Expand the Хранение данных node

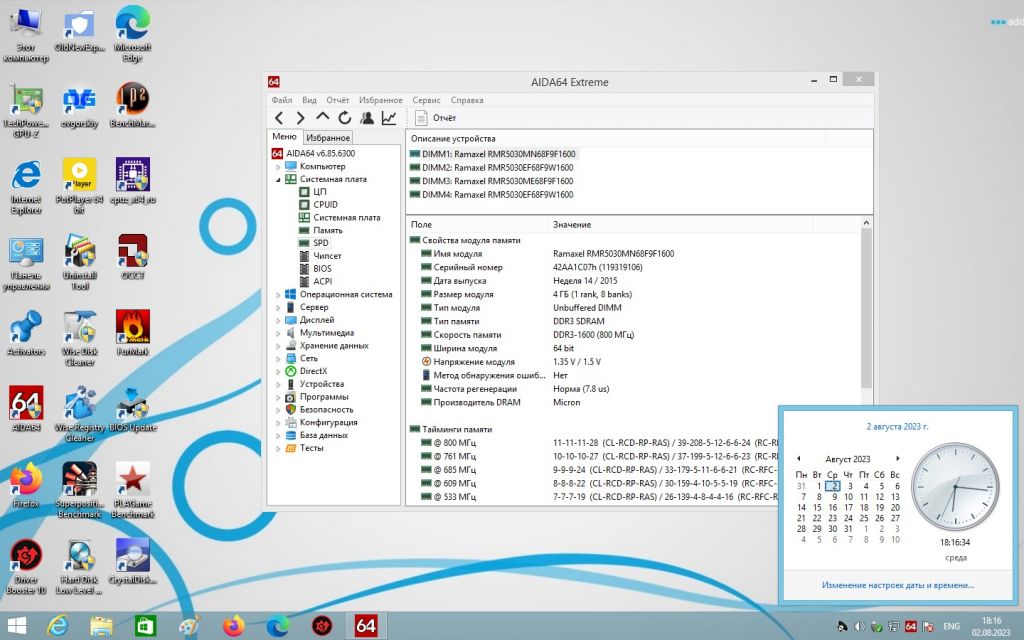[278, 346]
